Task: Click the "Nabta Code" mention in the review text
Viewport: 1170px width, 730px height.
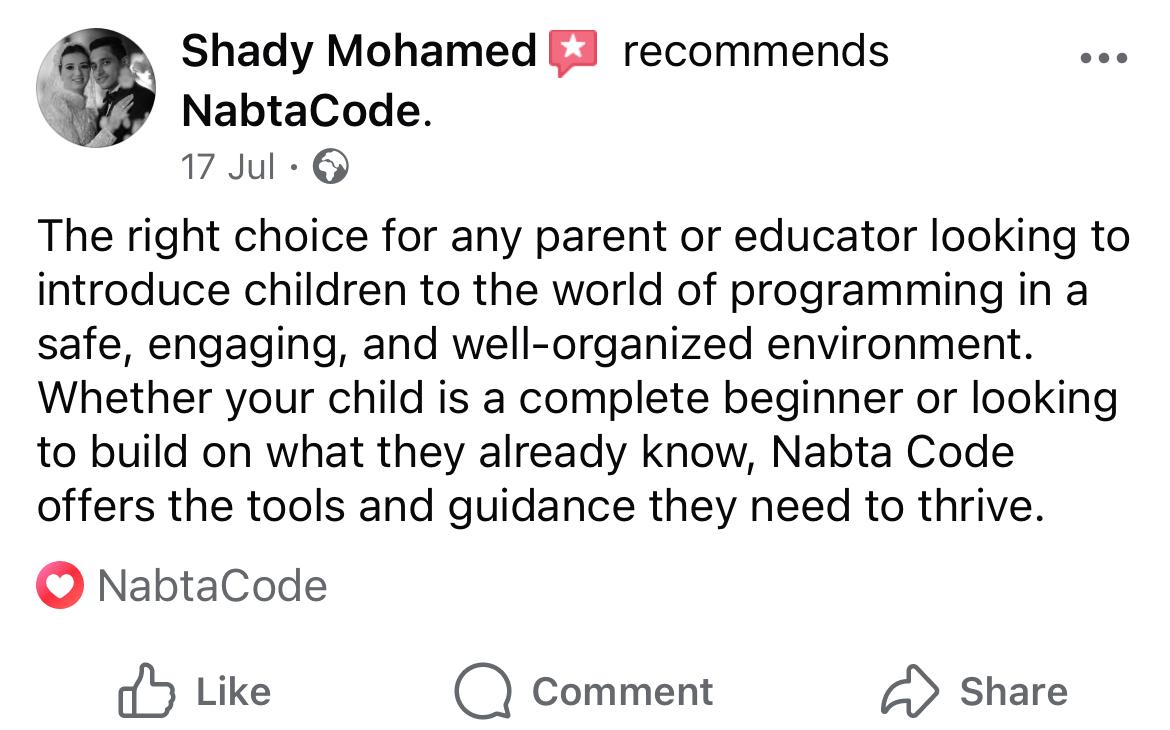Action: click(x=893, y=452)
